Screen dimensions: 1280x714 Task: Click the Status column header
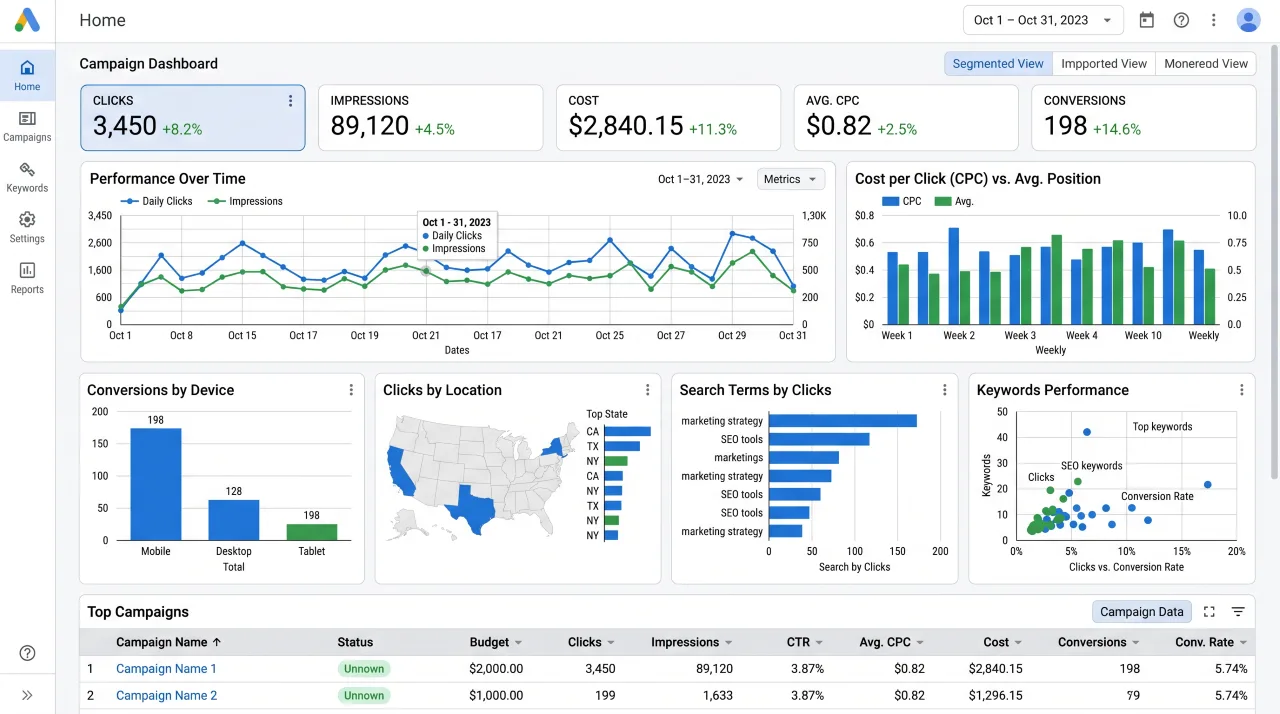[355, 642]
